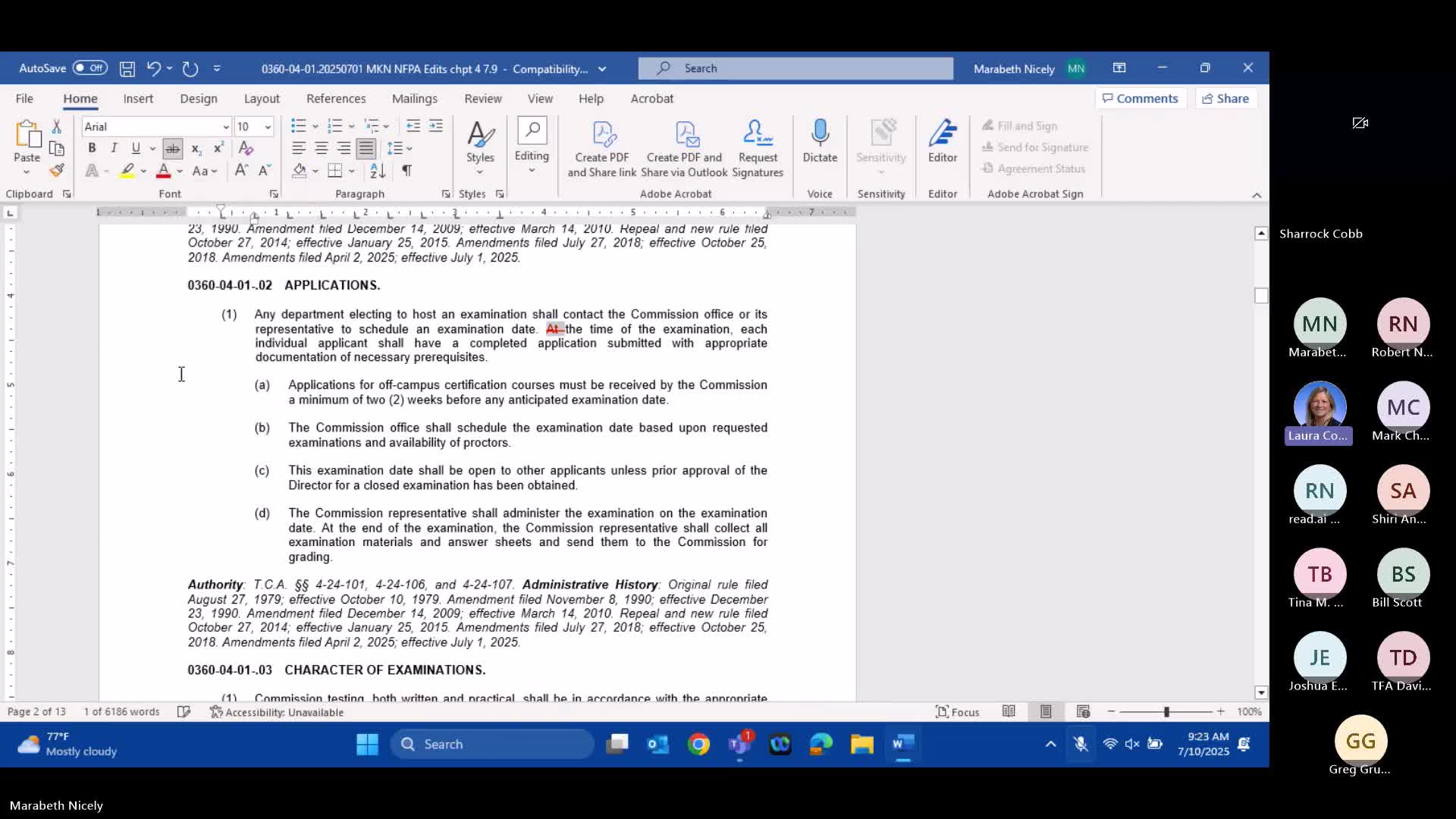This screenshot has width=1456, height=819.
Task: Open the Comments pane button
Action: (x=1141, y=99)
